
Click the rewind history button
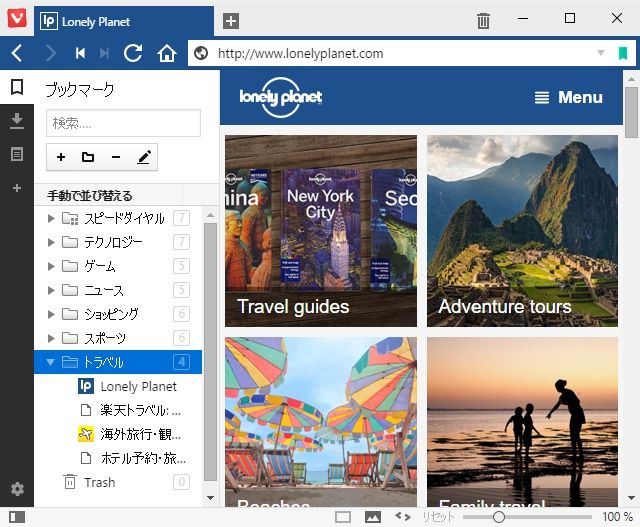click(x=80, y=53)
